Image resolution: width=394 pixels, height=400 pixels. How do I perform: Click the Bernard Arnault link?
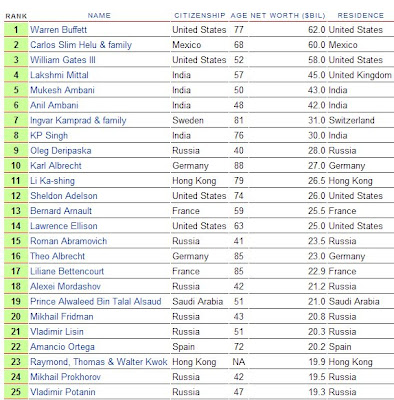pyautogui.click(x=61, y=211)
